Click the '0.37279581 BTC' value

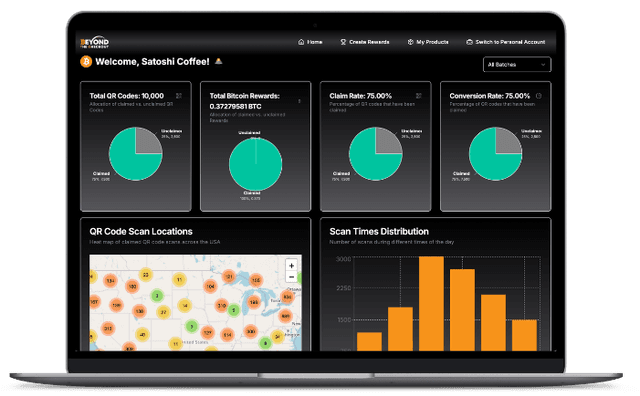point(236,107)
